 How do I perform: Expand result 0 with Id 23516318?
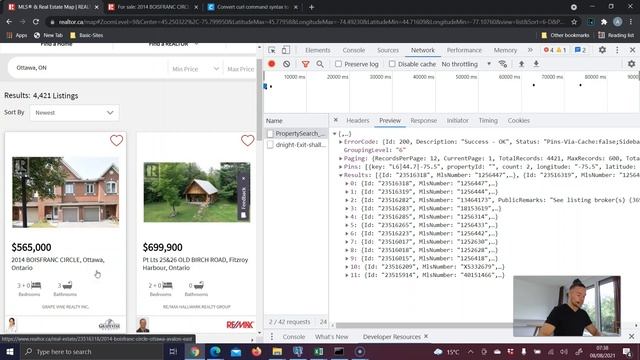(347, 183)
